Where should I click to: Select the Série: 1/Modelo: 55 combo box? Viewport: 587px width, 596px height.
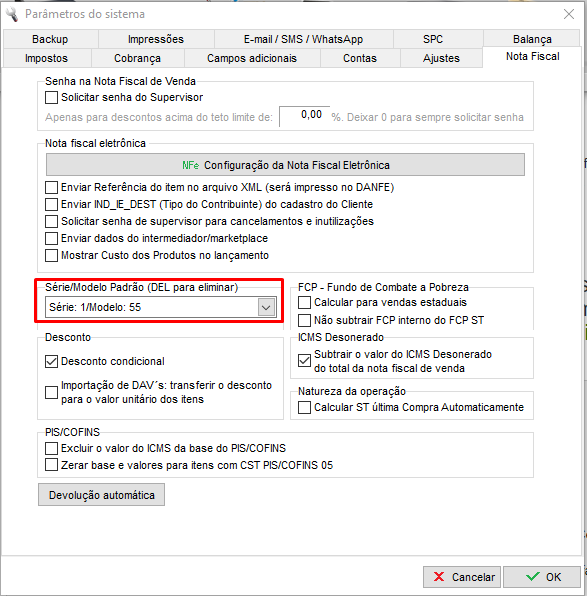point(160,307)
